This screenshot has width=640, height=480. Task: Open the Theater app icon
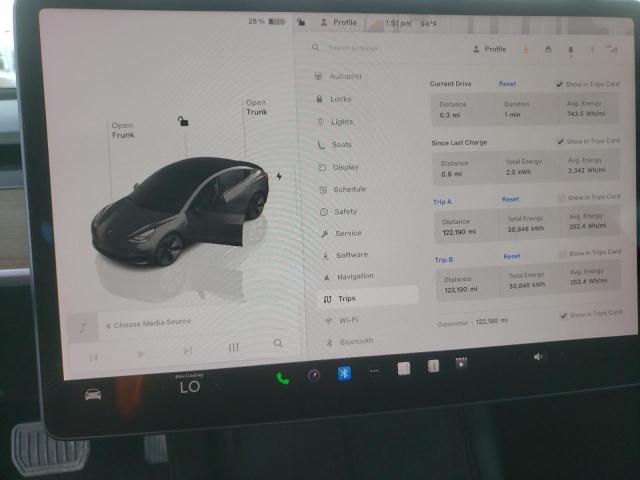point(461,363)
